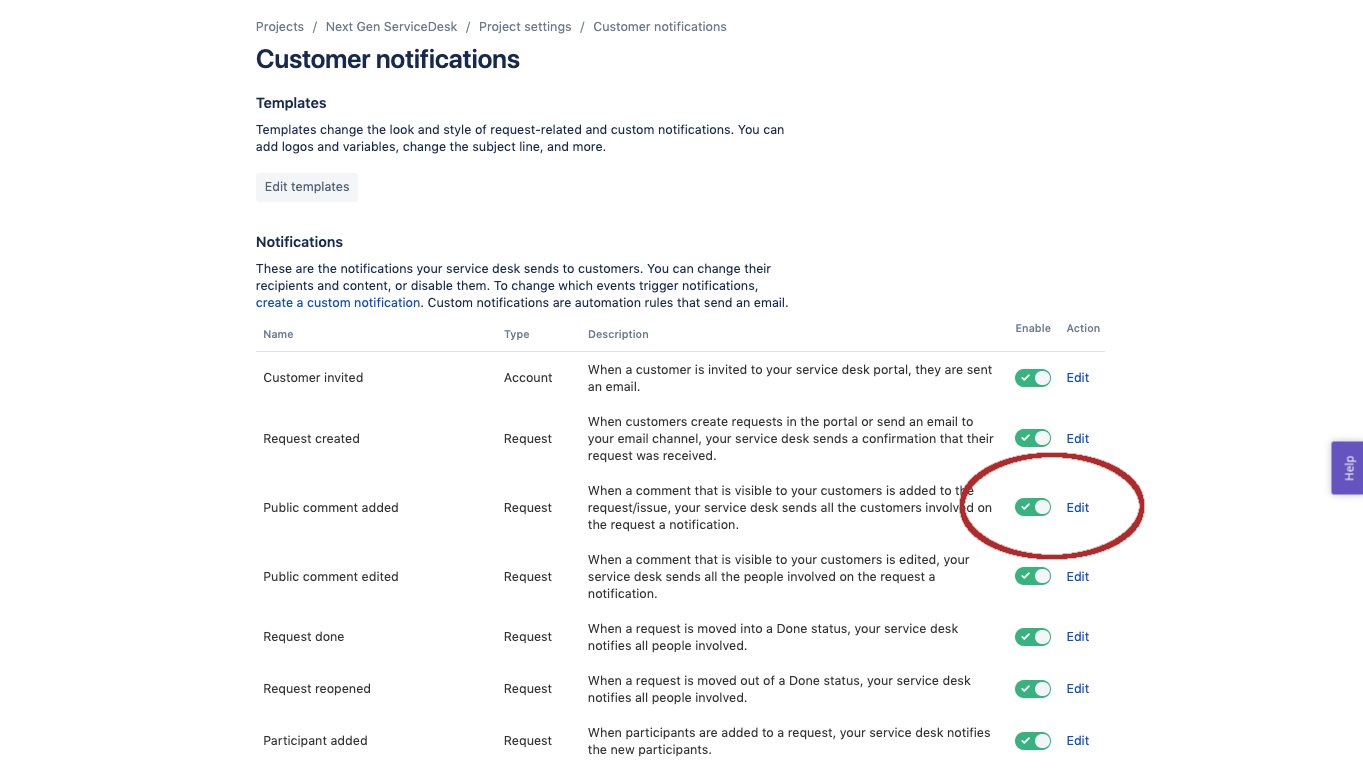Edit the Request created notification
The image size is (1363, 772).
(x=1077, y=438)
